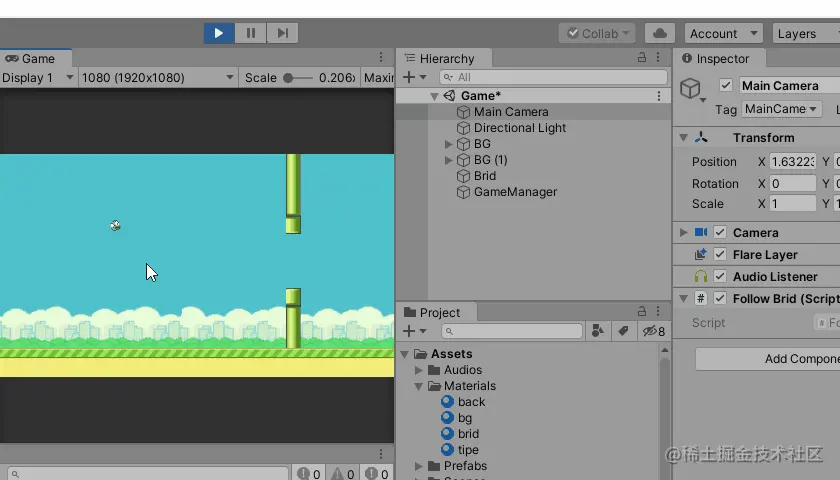
Task: Toggle the Follow Brid script checkbox
Action: coord(720,298)
